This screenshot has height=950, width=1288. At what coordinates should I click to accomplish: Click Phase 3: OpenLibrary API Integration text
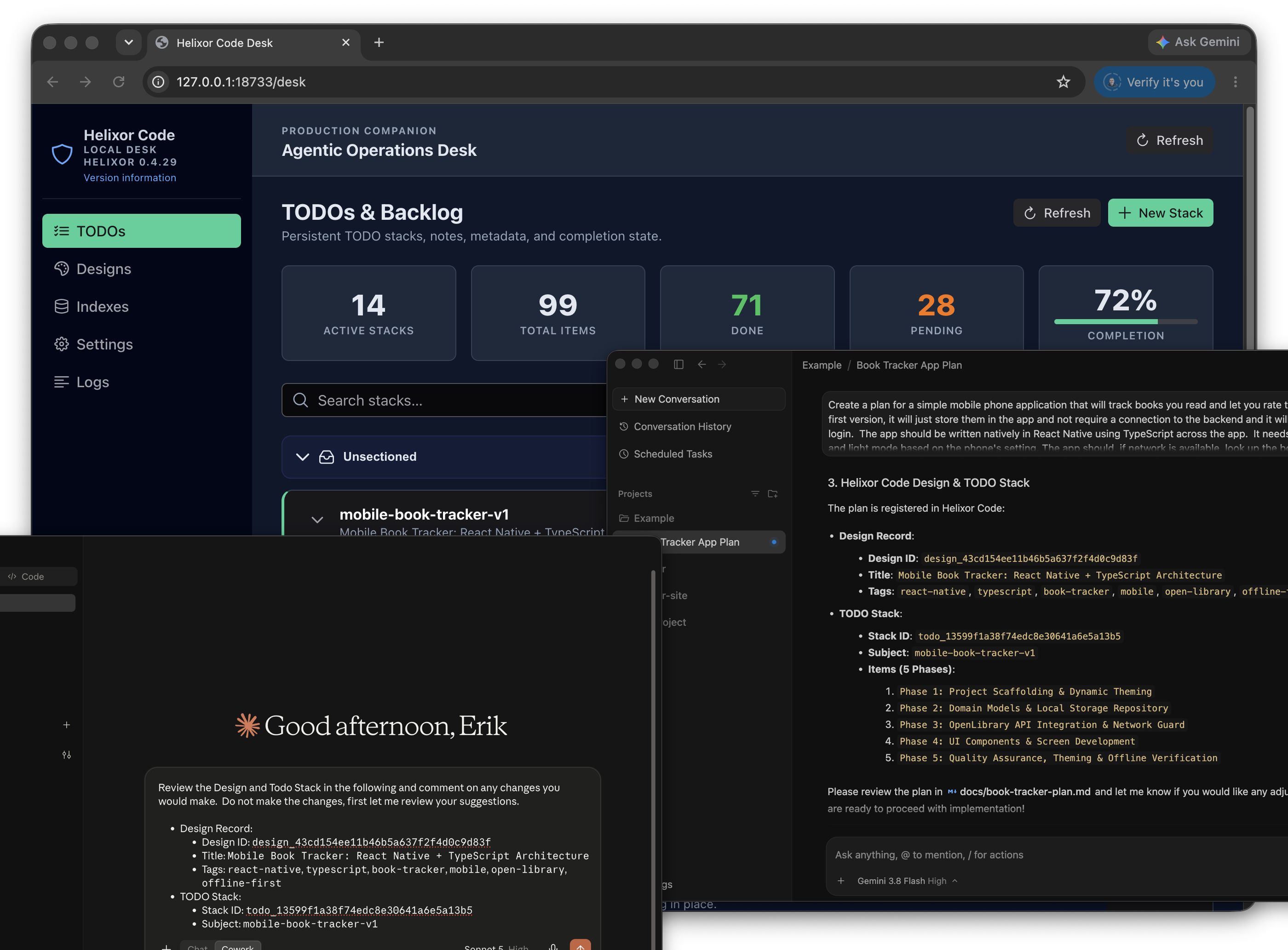click(x=1042, y=725)
